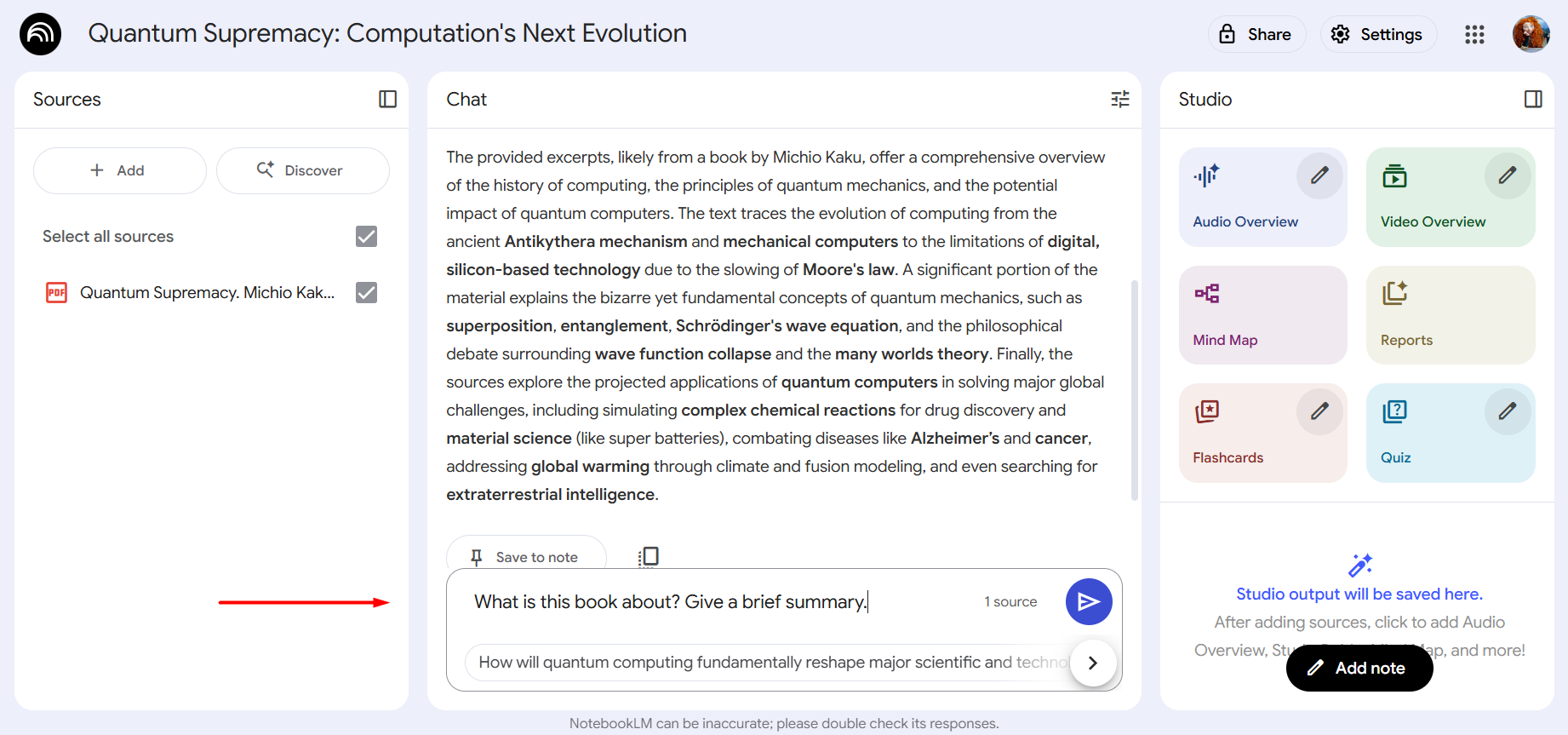The image size is (1568, 735).
Task: Copy the chat response
Action: click(x=649, y=556)
